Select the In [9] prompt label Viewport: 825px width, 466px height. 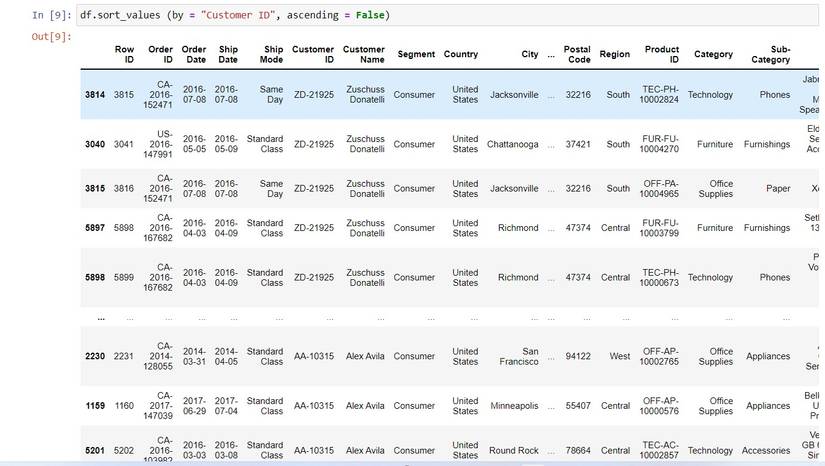51,15
